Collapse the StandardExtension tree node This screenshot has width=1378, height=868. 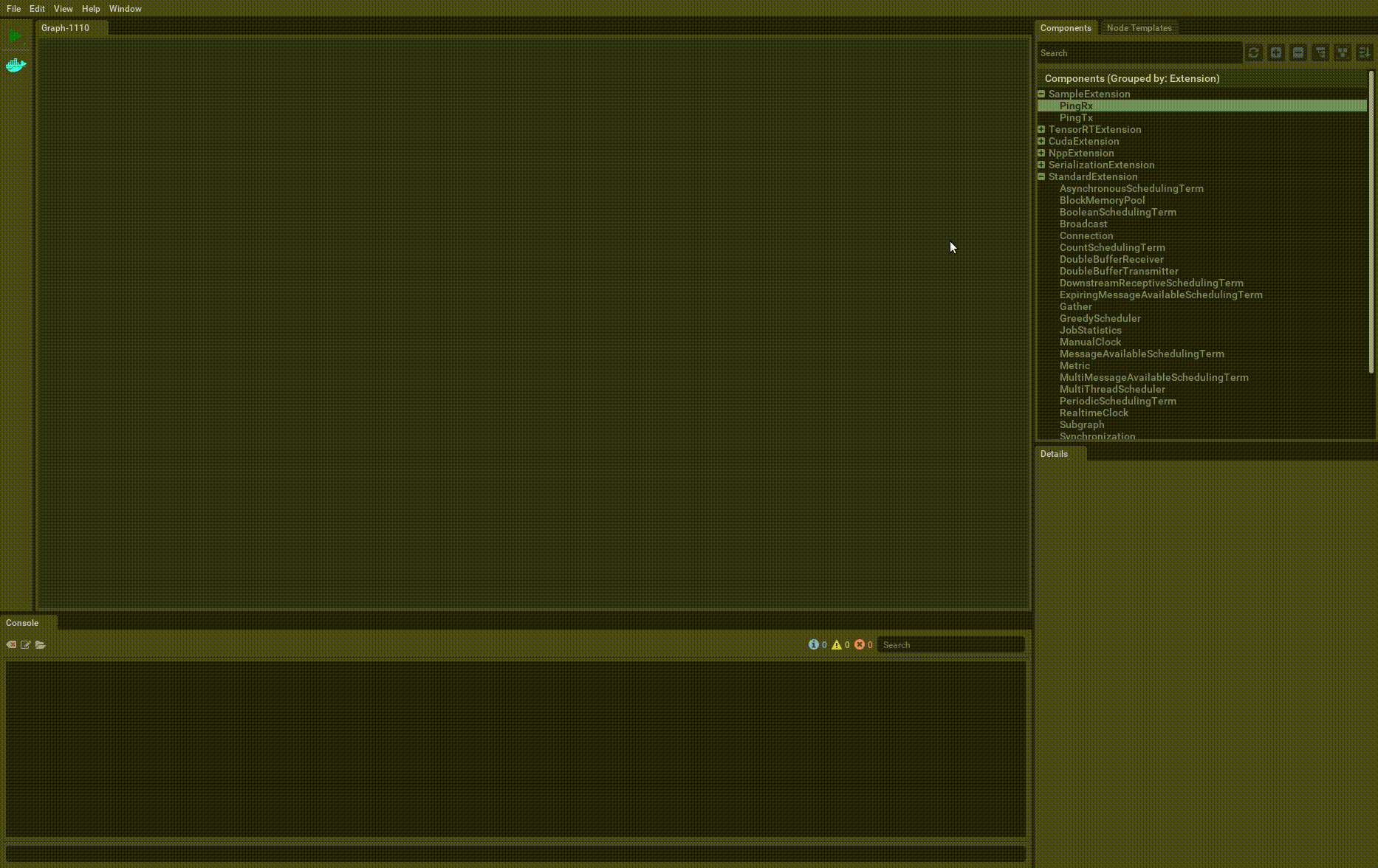1041,177
